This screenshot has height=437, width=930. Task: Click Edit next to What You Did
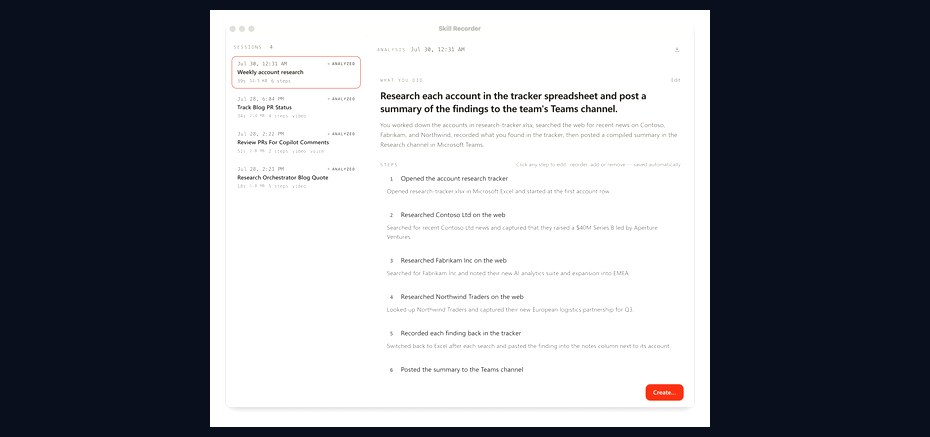click(x=676, y=80)
